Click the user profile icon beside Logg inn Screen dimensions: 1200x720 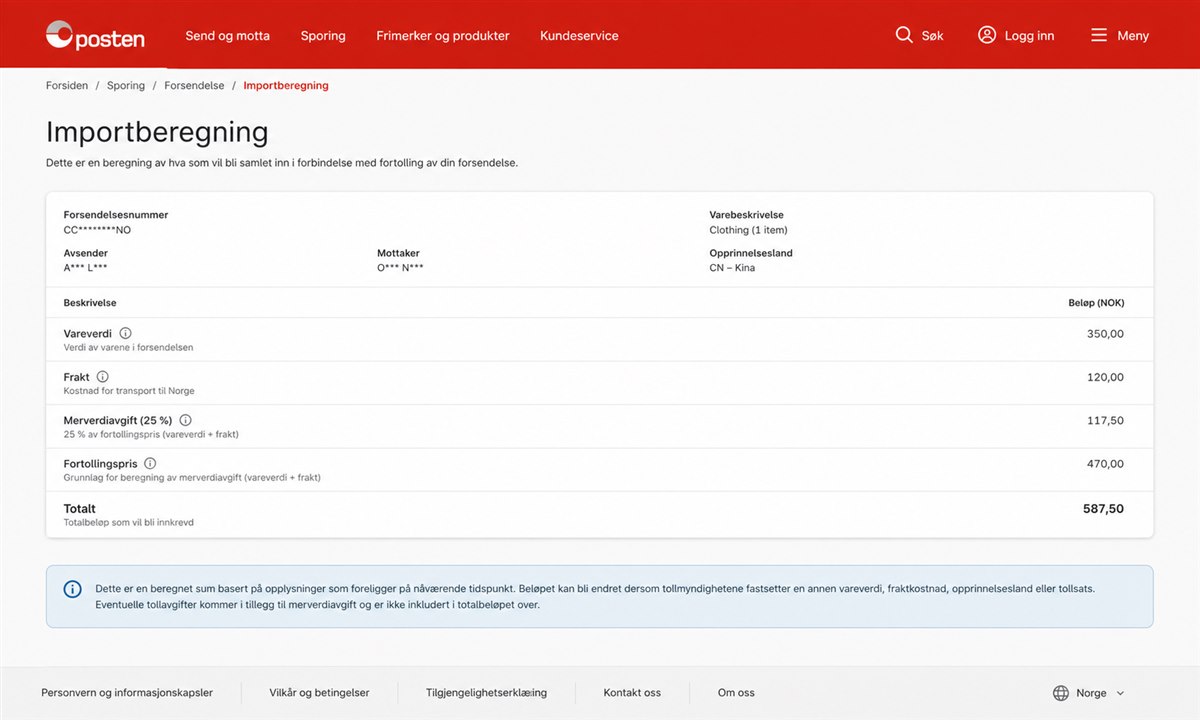coord(987,35)
